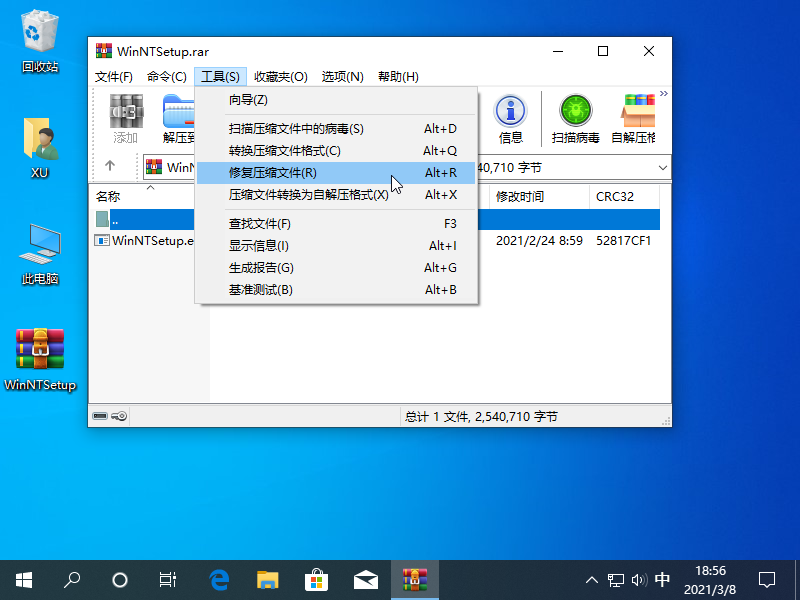
Task: Select the Recycle Bin desktop icon
Action: [x=40, y=42]
